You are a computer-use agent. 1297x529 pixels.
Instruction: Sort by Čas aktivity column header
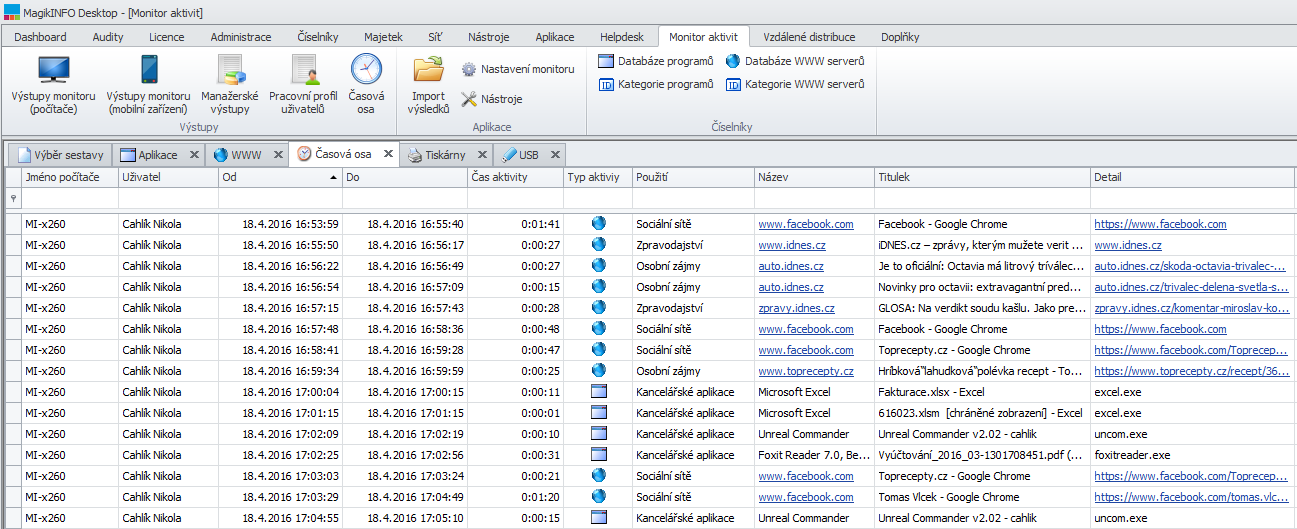(515, 177)
